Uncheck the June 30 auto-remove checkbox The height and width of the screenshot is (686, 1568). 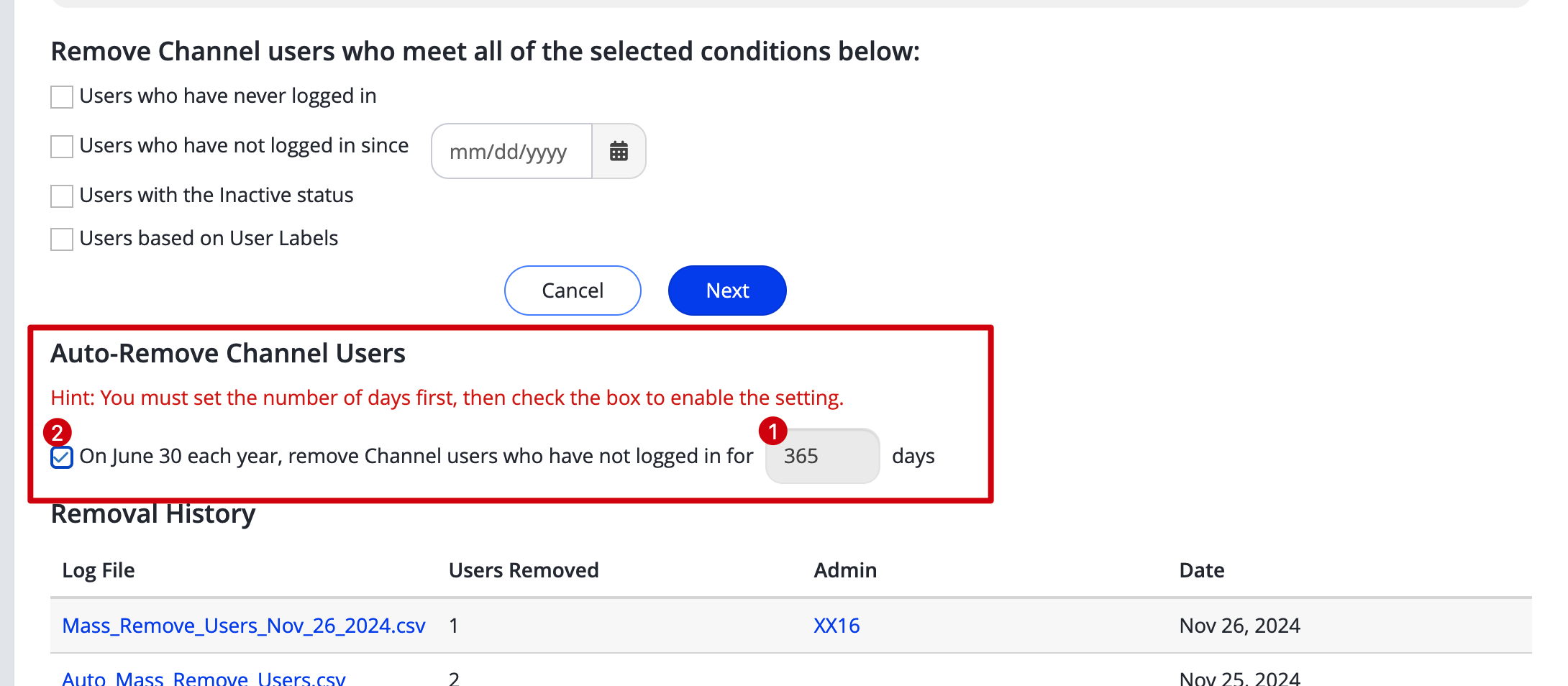click(62, 457)
